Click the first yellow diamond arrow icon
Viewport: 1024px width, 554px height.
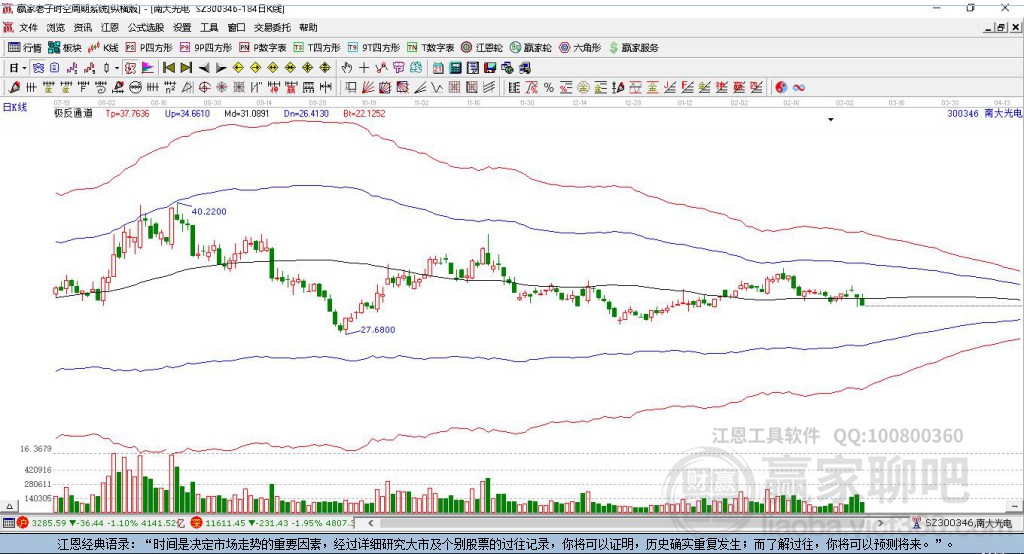[238, 68]
